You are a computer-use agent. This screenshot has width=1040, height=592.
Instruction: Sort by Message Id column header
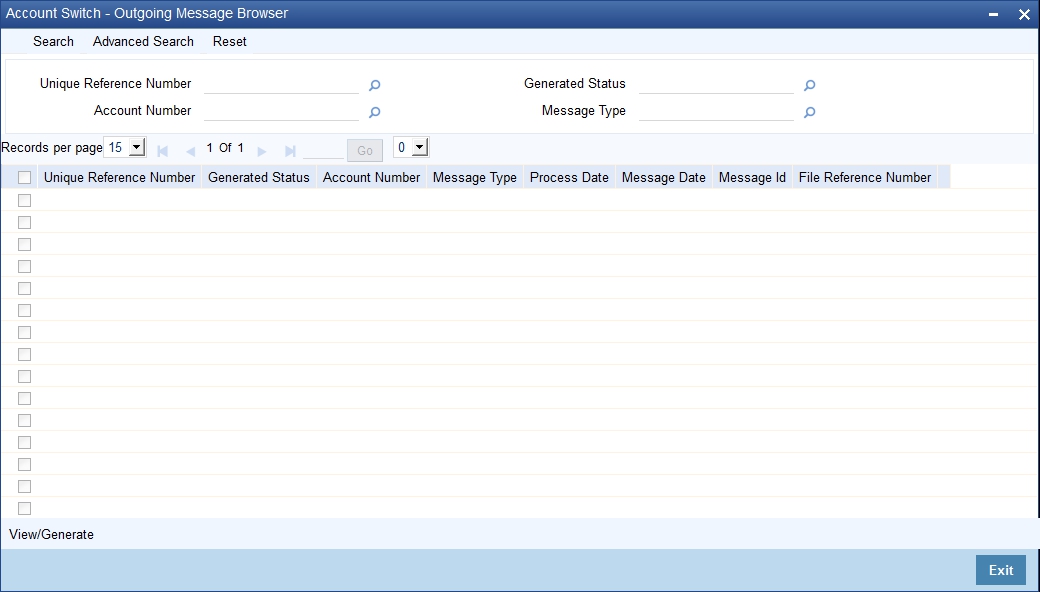[752, 177]
